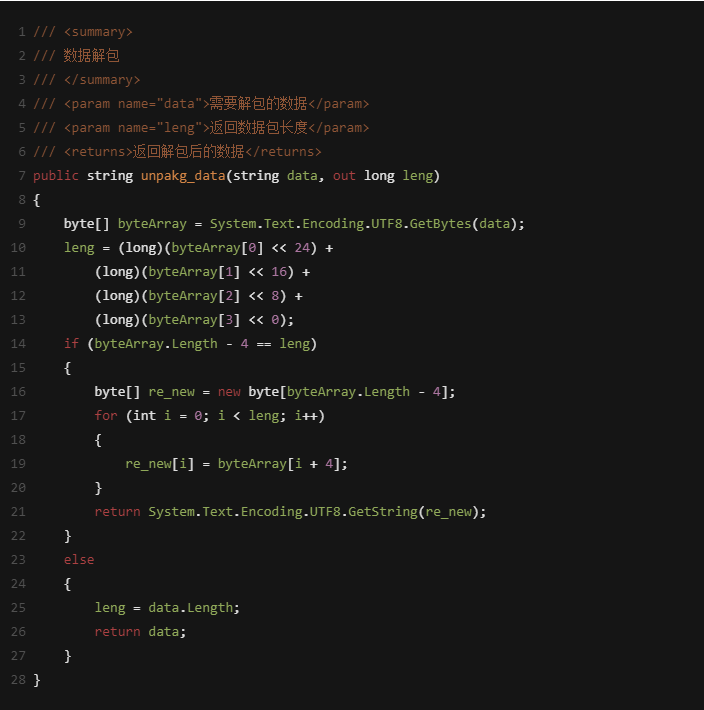
Task: Click 'leng' assignment on line 10
Action: 79,248
